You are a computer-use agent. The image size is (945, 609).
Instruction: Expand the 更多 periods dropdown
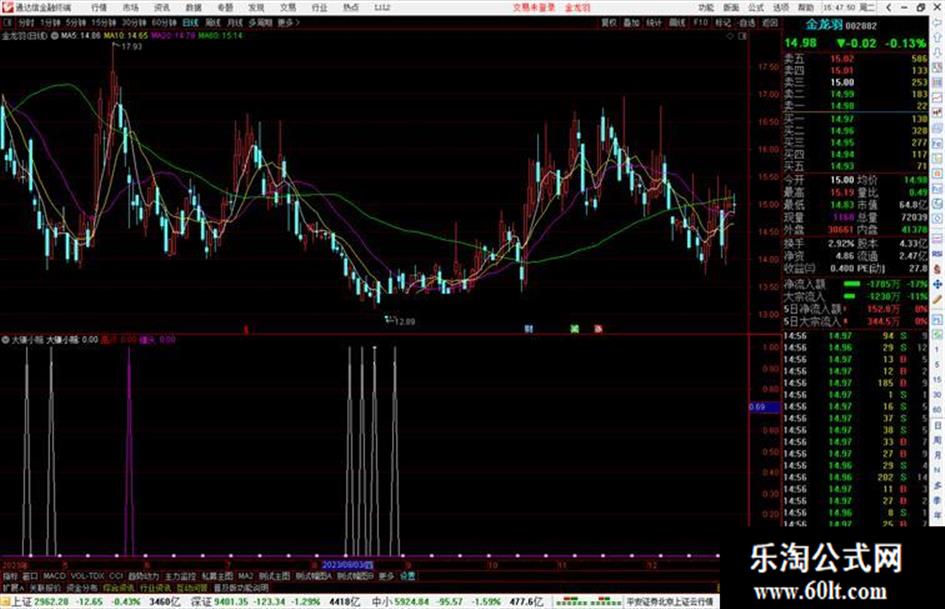(x=288, y=22)
